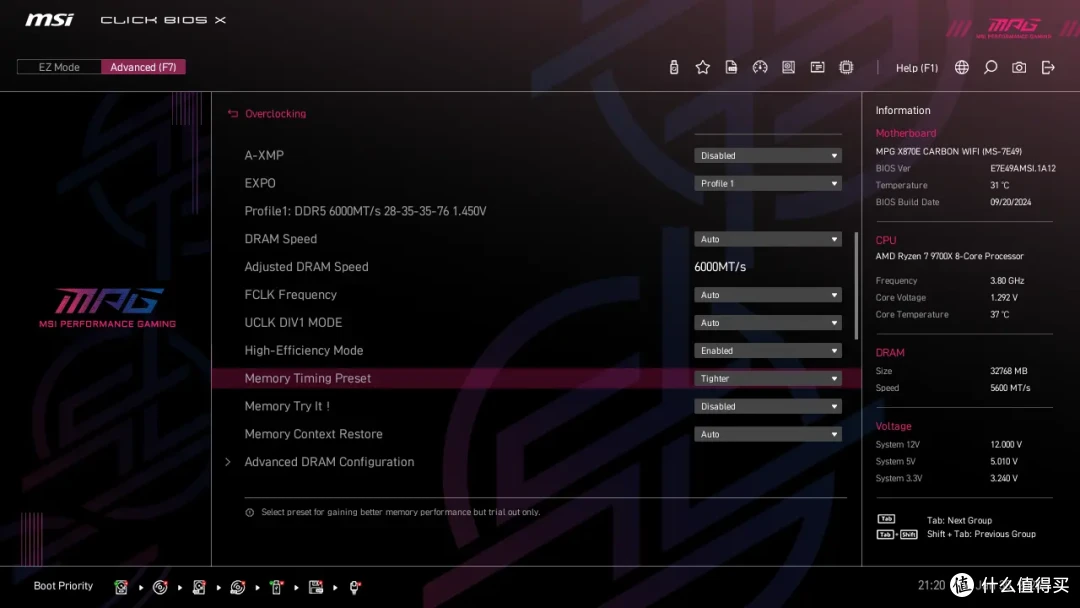Expand Advanced DRAM Configuration submenu
1080x608 pixels.
pos(329,462)
